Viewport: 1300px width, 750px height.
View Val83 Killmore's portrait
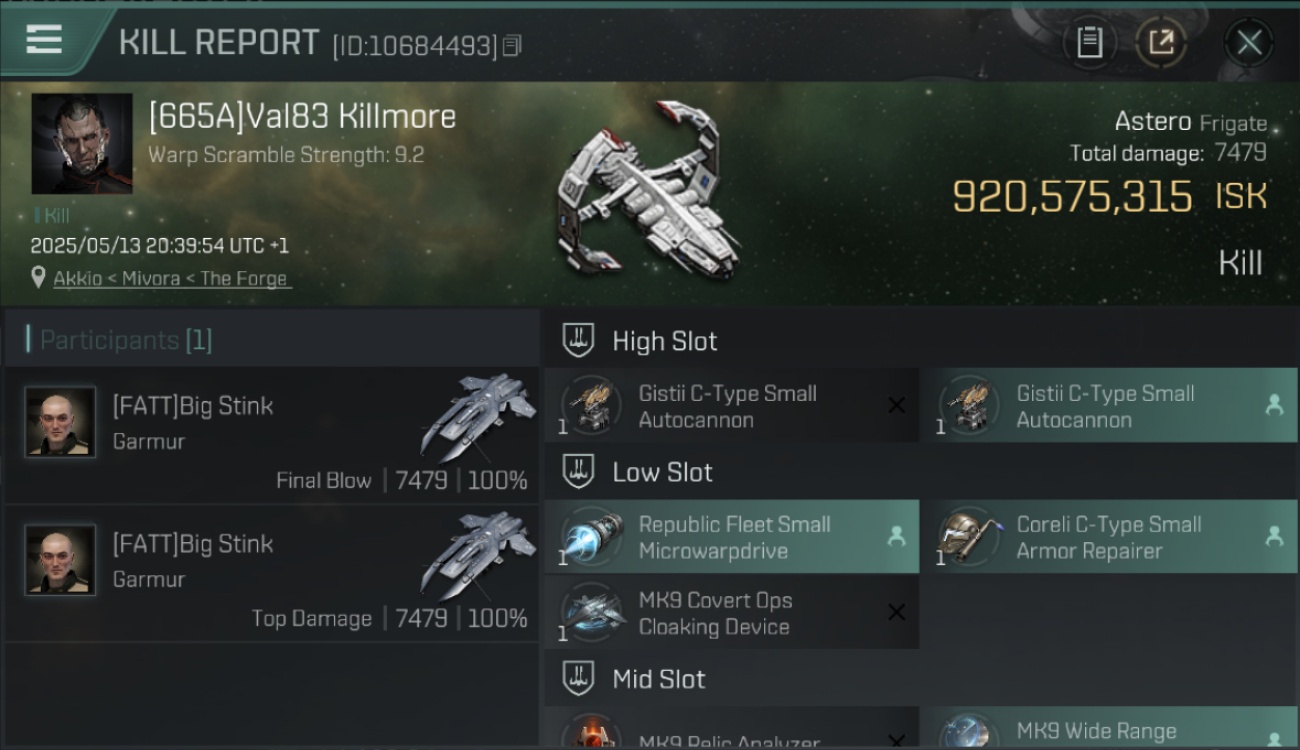click(82, 144)
